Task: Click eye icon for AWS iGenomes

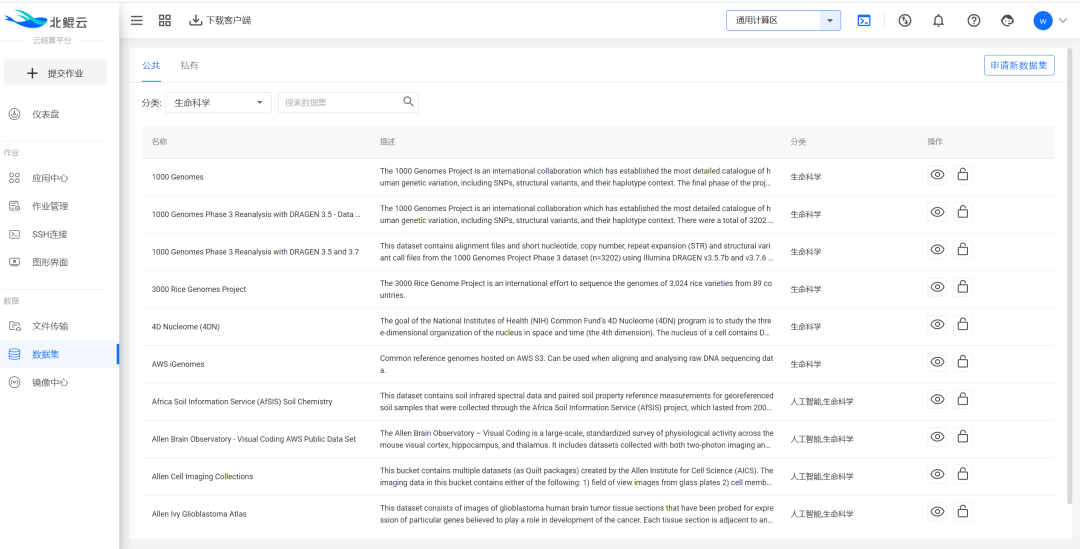Action: [937, 361]
